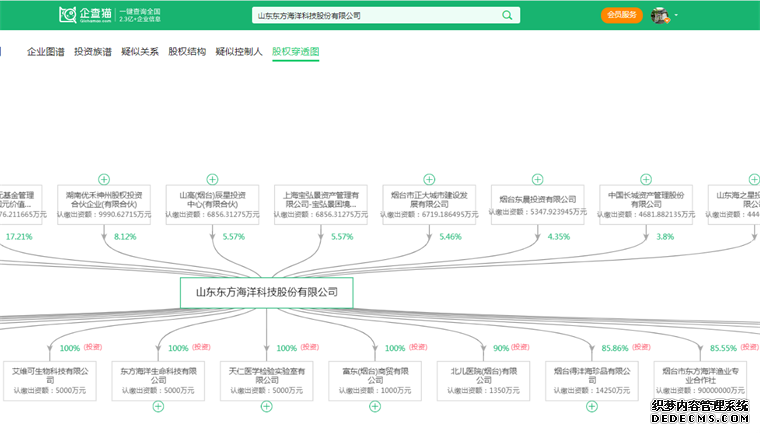Switch to 企业图谱 tab

(x=46, y=52)
